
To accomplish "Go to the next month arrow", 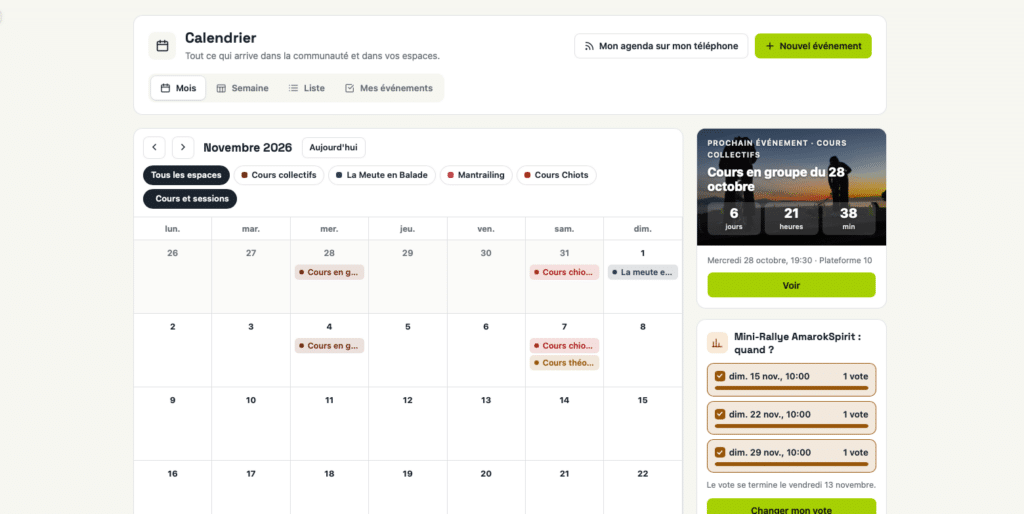I will tap(183, 148).
